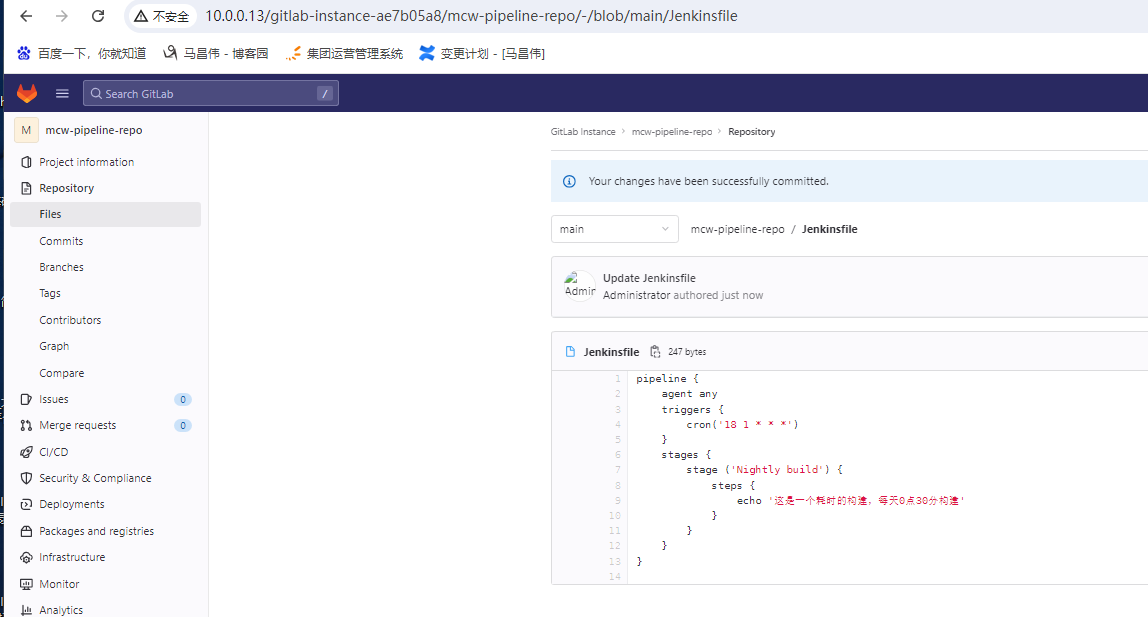Reload the page with refresh icon
This screenshot has width=1148, height=617.
(x=98, y=16)
